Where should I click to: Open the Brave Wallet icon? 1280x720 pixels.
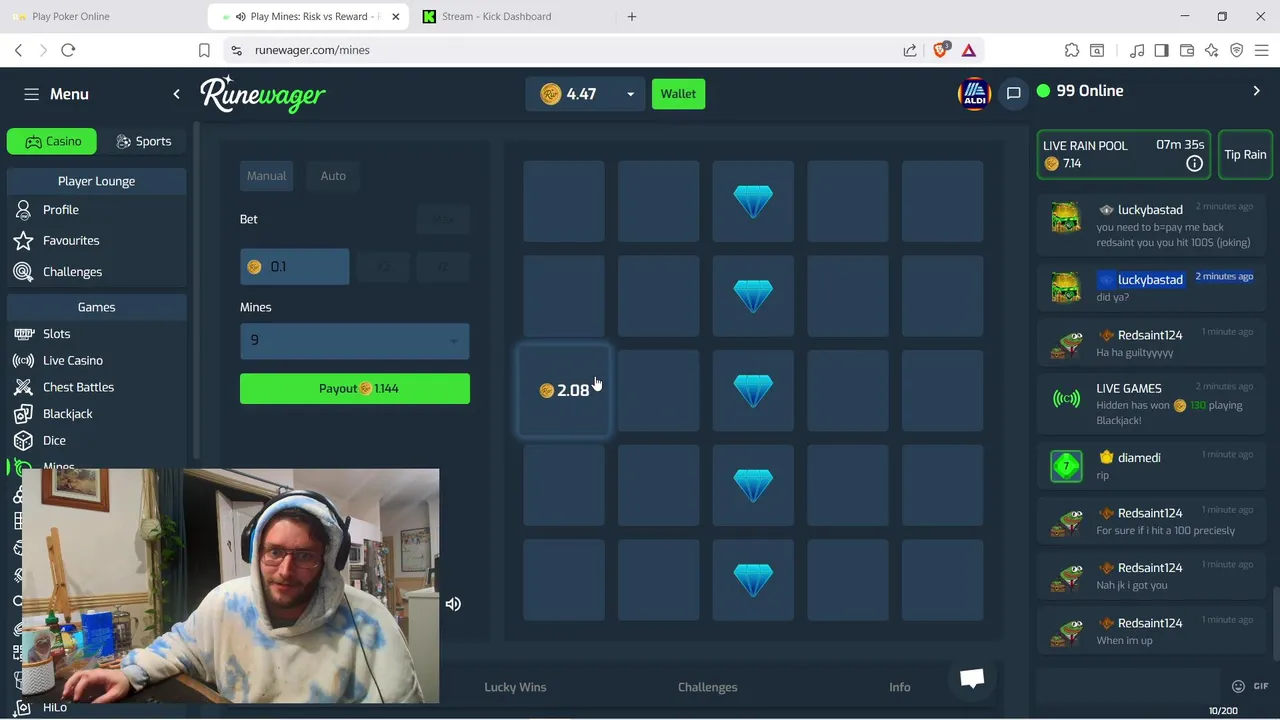[x=1187, y=50]
